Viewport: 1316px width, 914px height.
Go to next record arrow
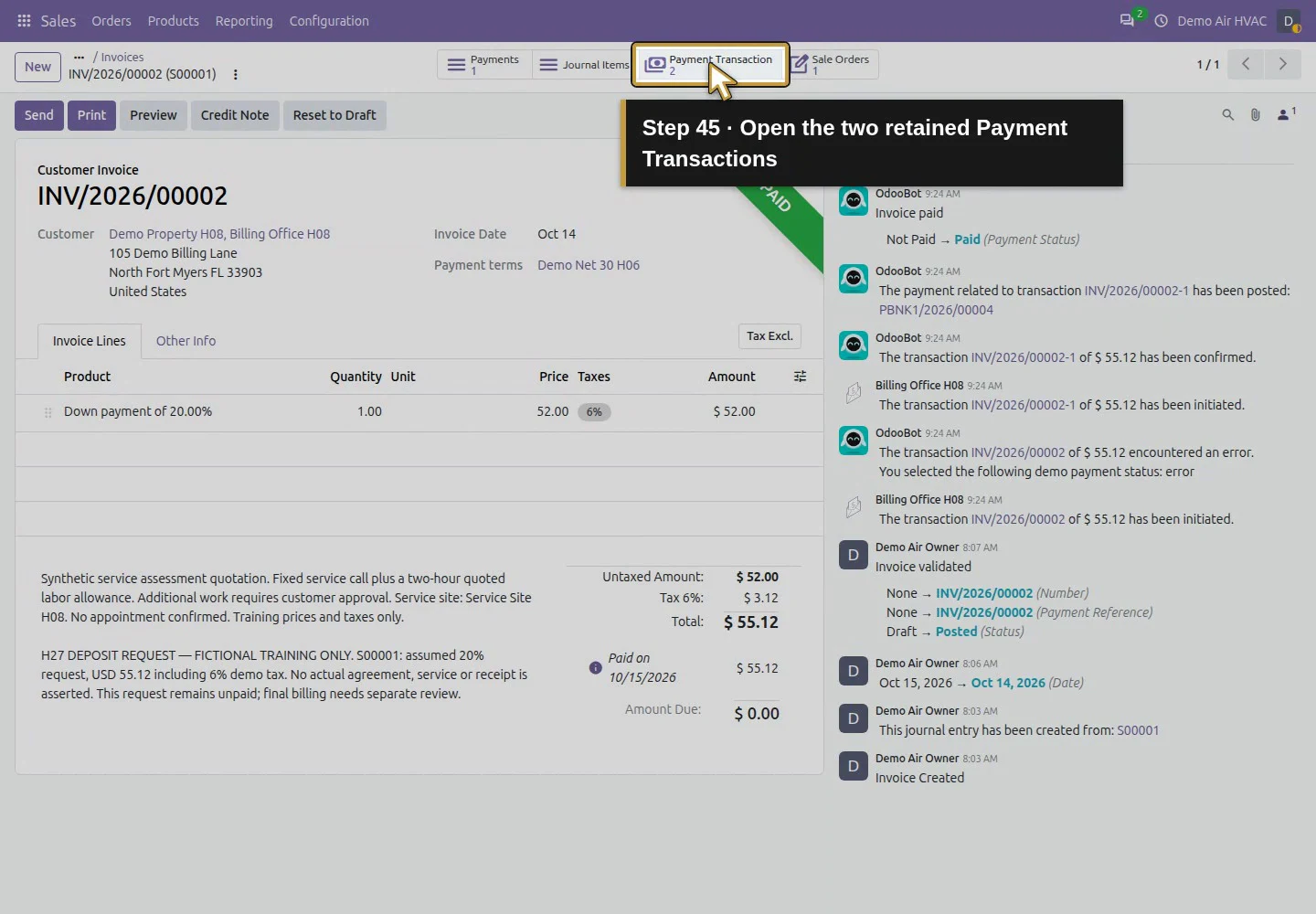pyautogui.click(x=1282, y=64)
